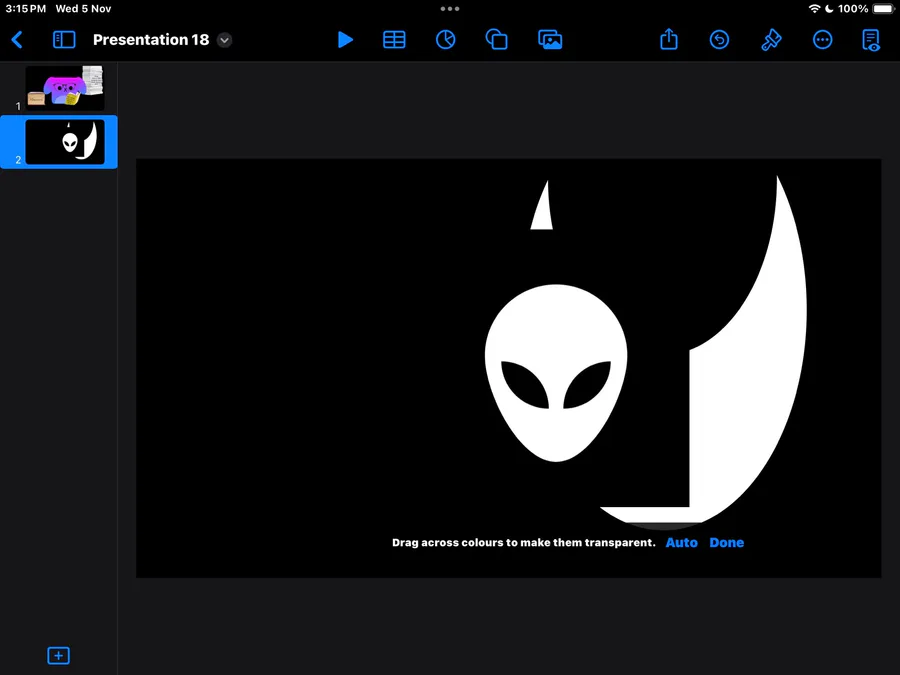
Task: Tap the Do Not Disturb moon icon
Action: click(829, 9)
